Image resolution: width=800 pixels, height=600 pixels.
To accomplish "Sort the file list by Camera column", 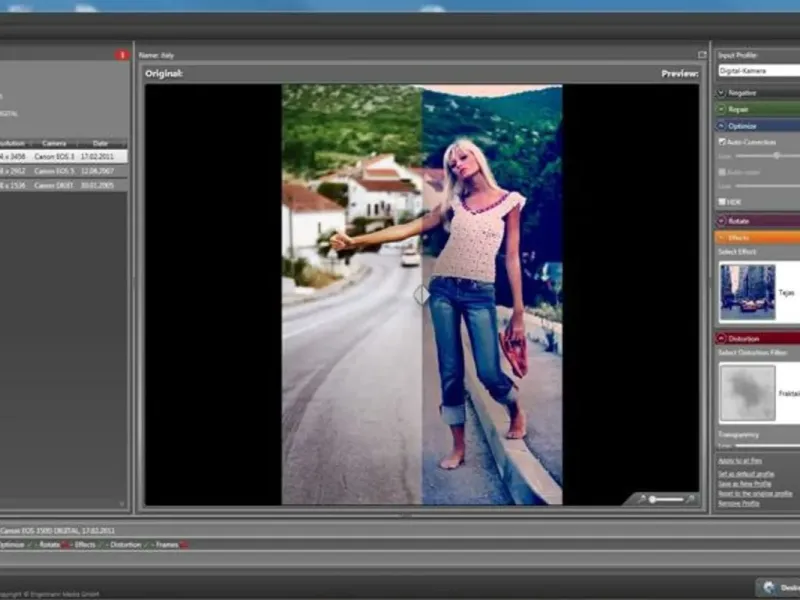I will click(54, 143).
